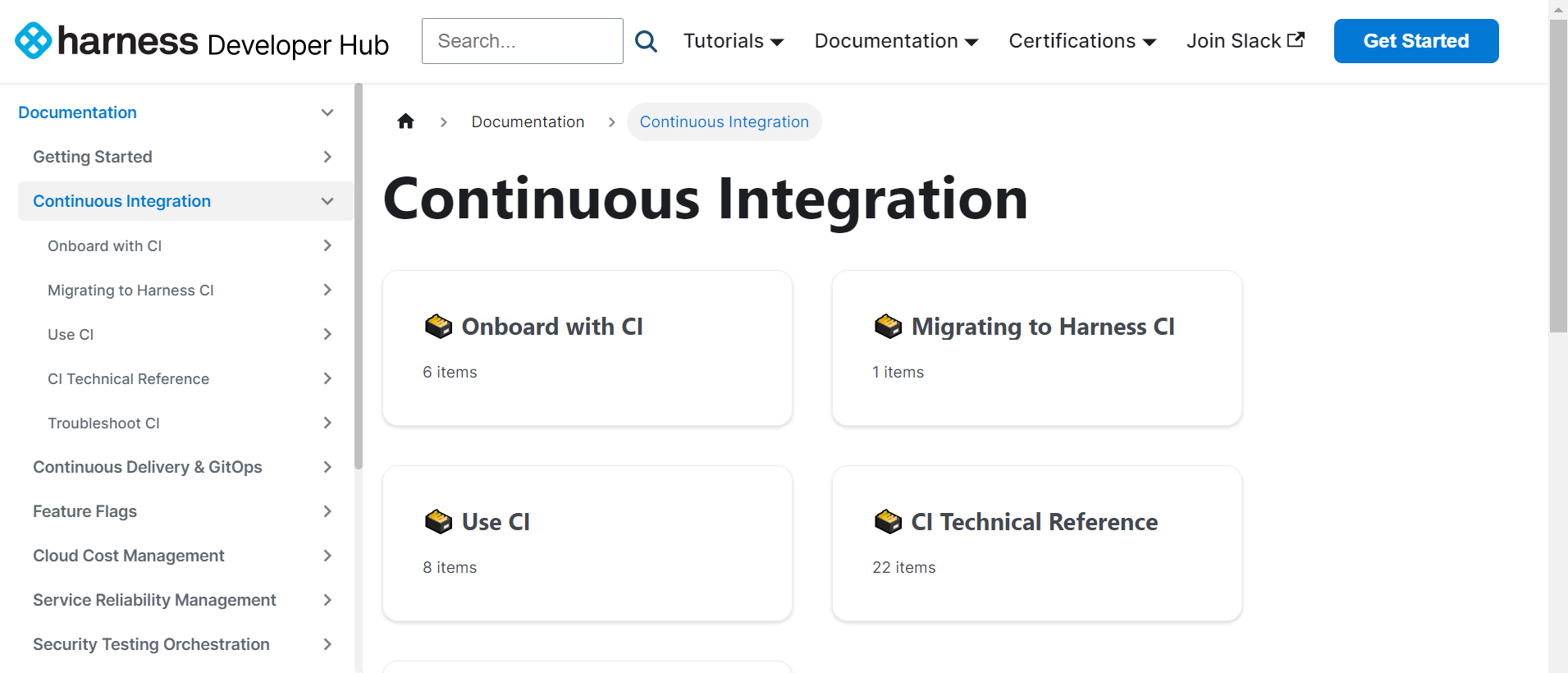Image resolution: width=1568 pixels, height=673 pixels.
Task: Click the Onboard with CI card icon
Action: 439,327
